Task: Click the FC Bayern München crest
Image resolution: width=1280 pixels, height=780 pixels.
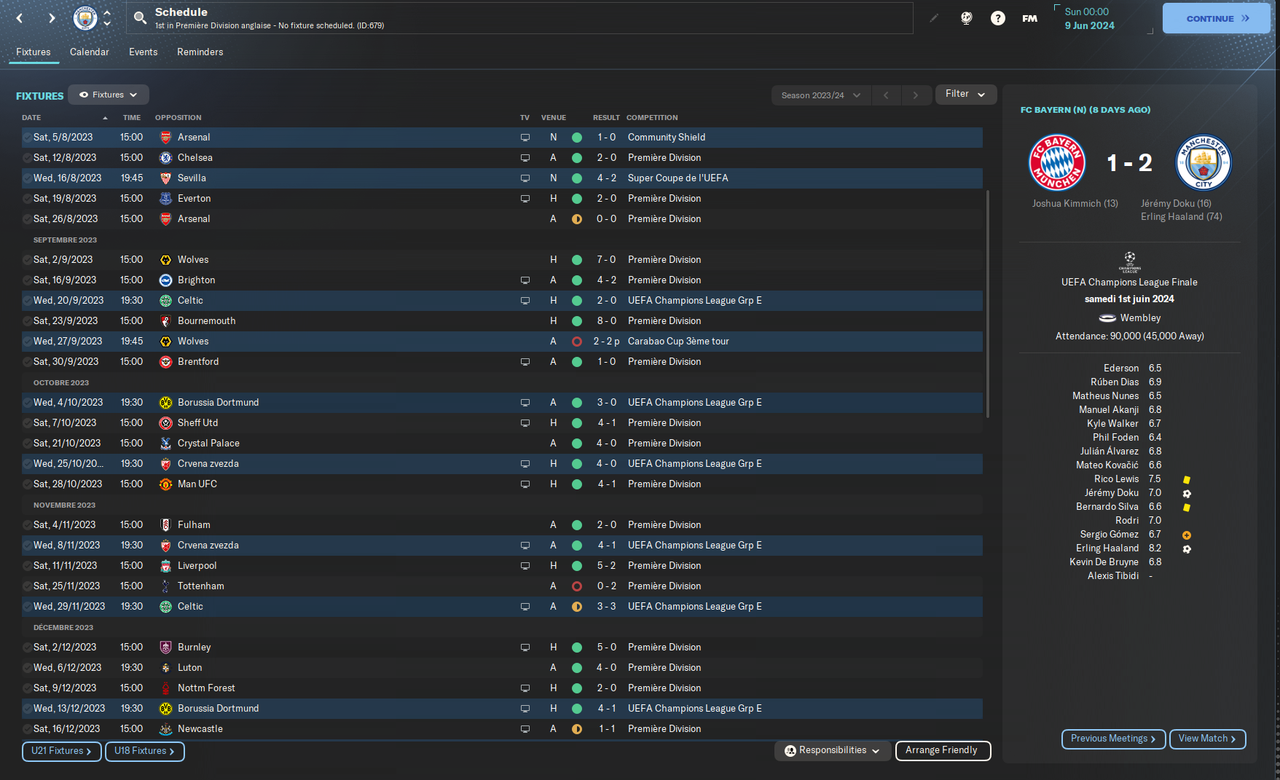Action: (x=1057, y=162)
